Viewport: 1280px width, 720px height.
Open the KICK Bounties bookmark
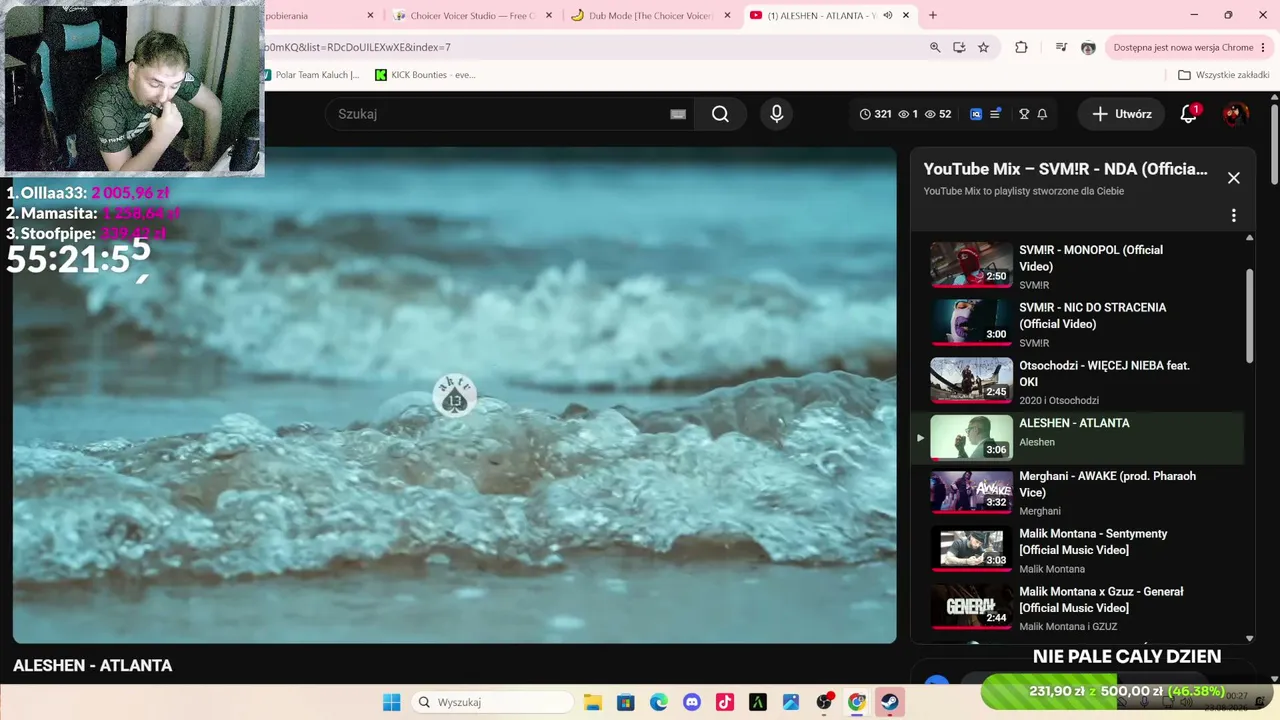click(x=425, y=75)
